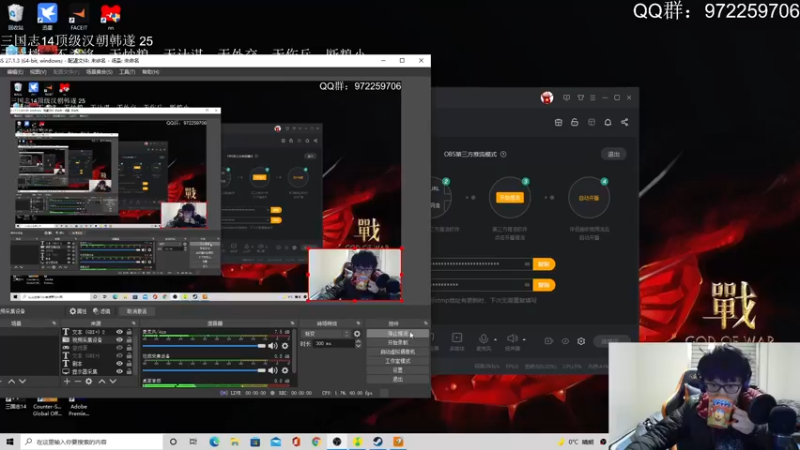
Task: Reveal the first hidden stream URL field
Action: click(527, 264)
